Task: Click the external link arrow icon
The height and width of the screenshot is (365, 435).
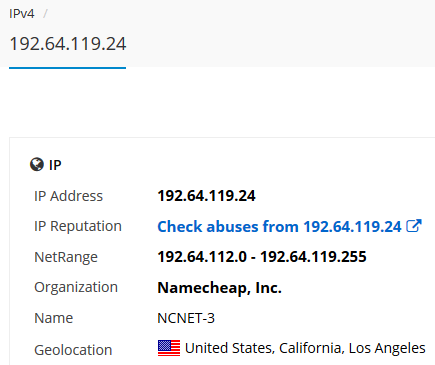Action: tap(414, 226)
